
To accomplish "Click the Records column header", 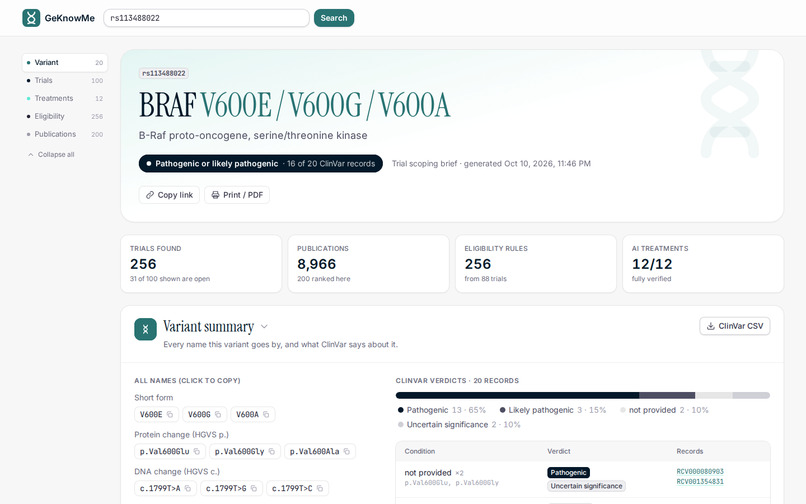I will 689,452.
